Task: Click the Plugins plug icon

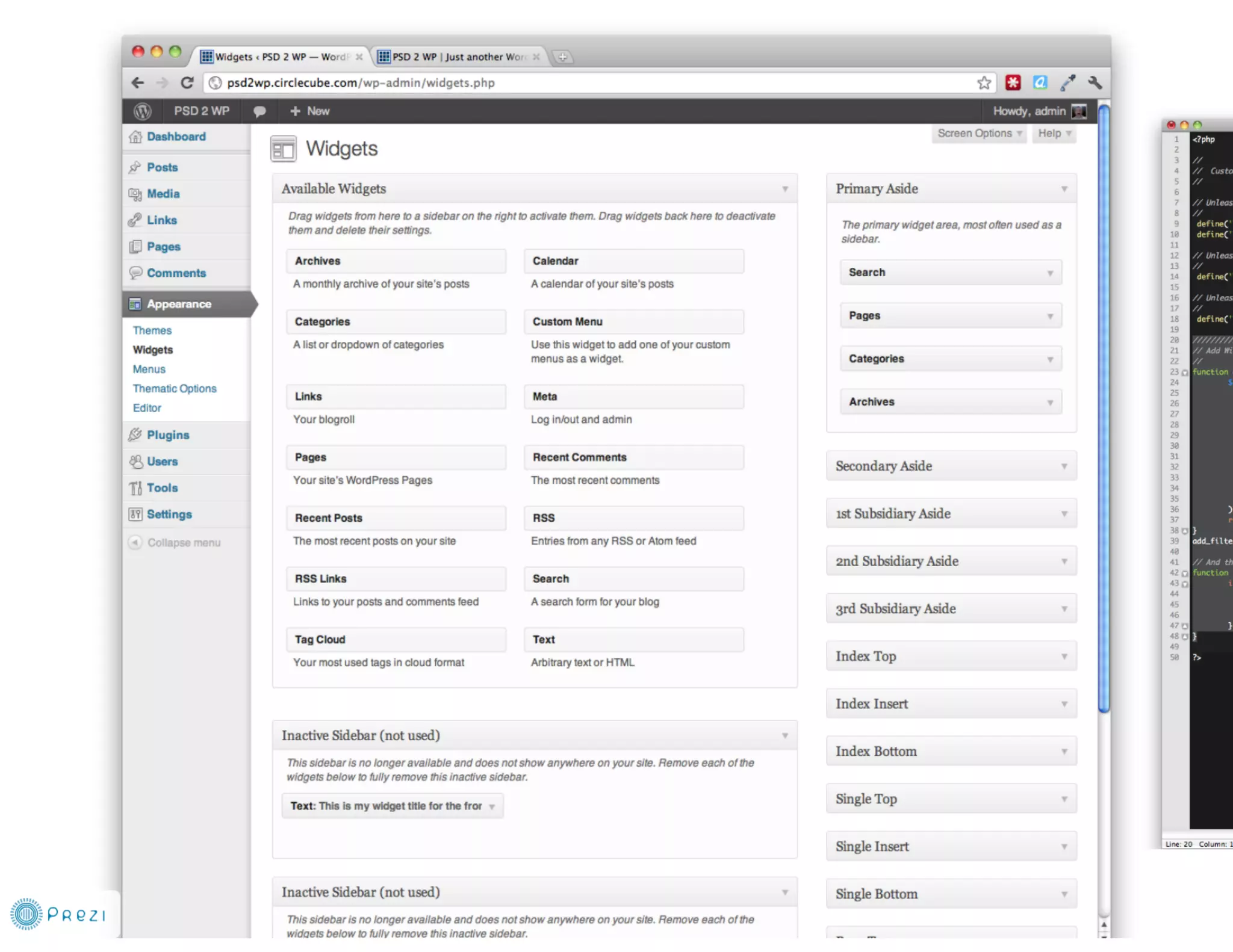Action: point(135,434)
